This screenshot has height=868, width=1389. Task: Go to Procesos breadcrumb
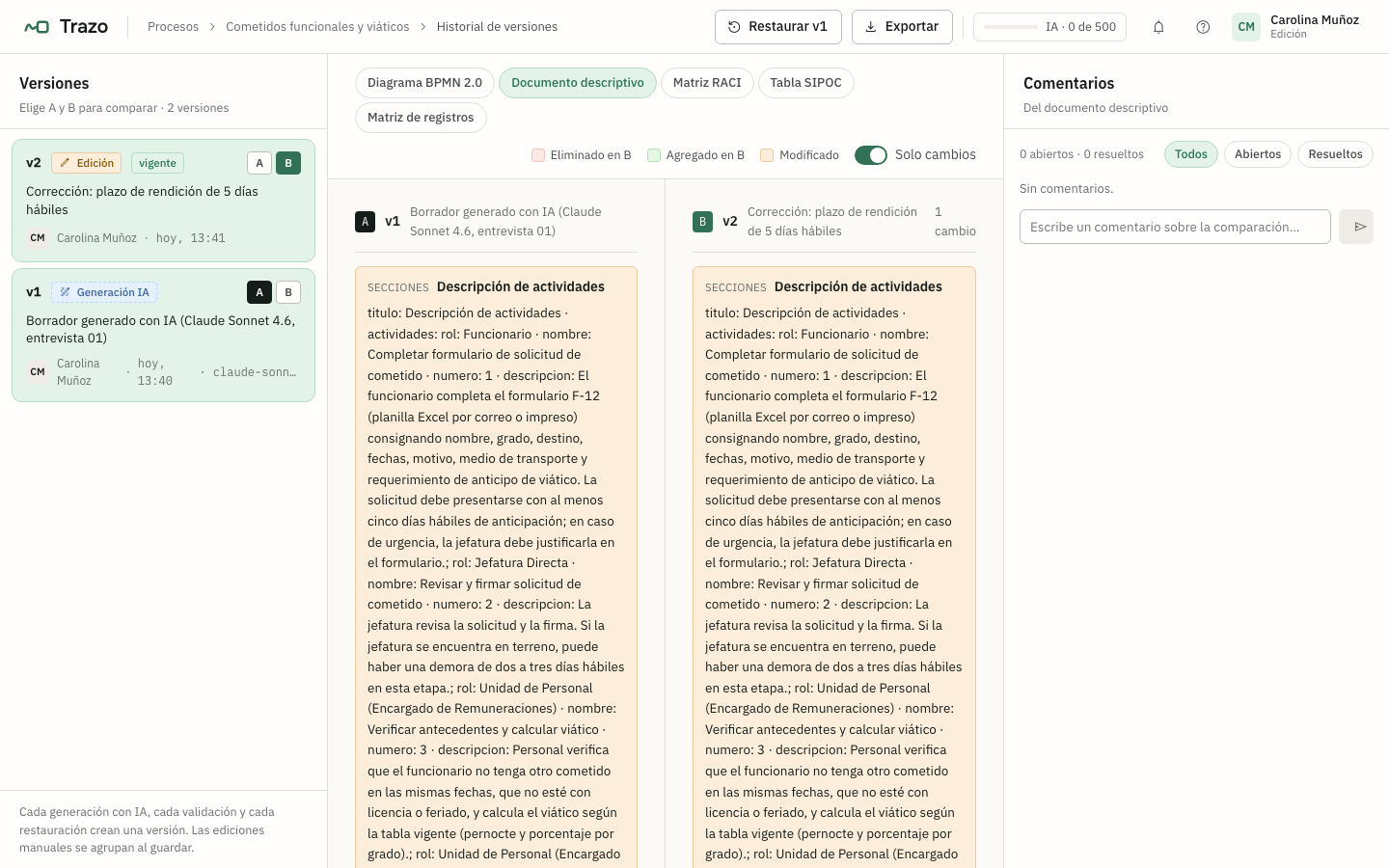click(x=173, y=27)
